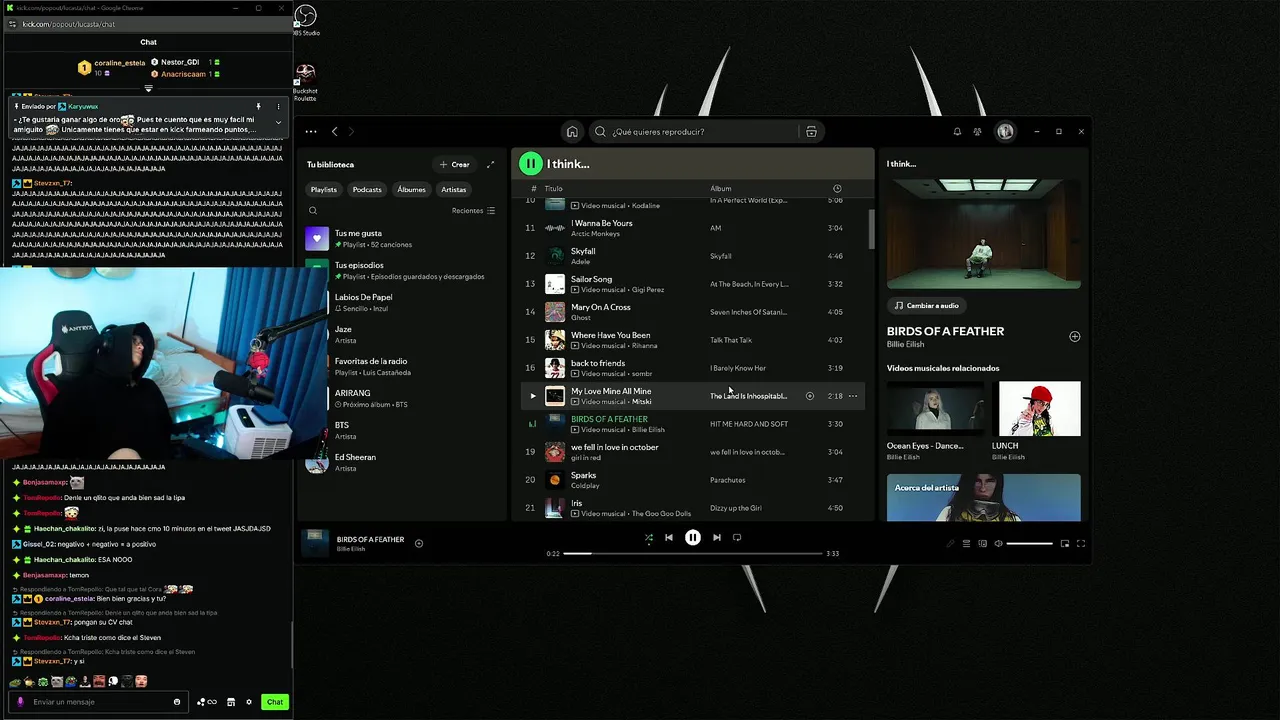Search inside the library with the magnifier icon
The height and width of the screenshot is (720, 1280).
(313, 210)
